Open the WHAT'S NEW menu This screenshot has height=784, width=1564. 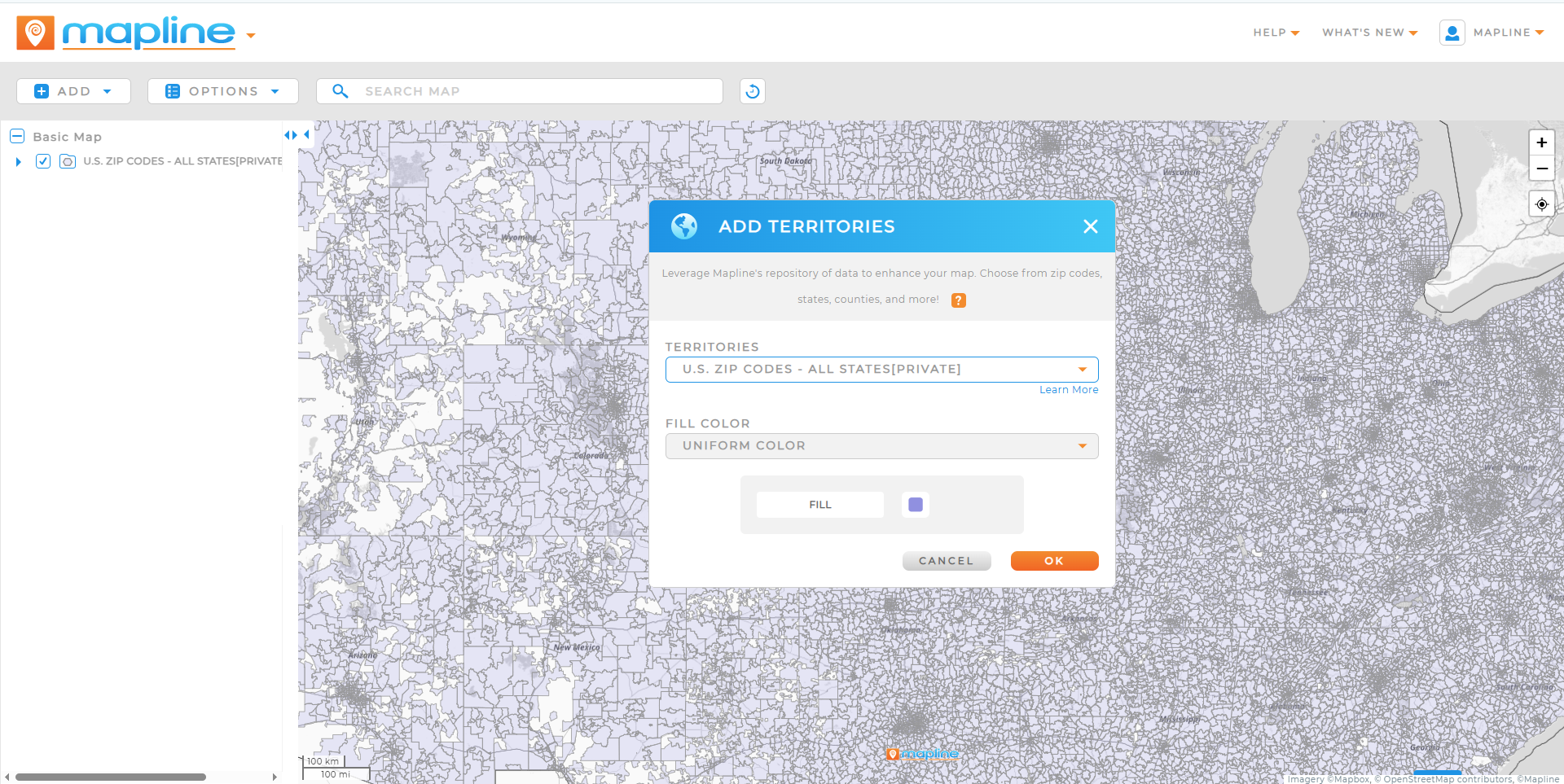pos(1369,33)
